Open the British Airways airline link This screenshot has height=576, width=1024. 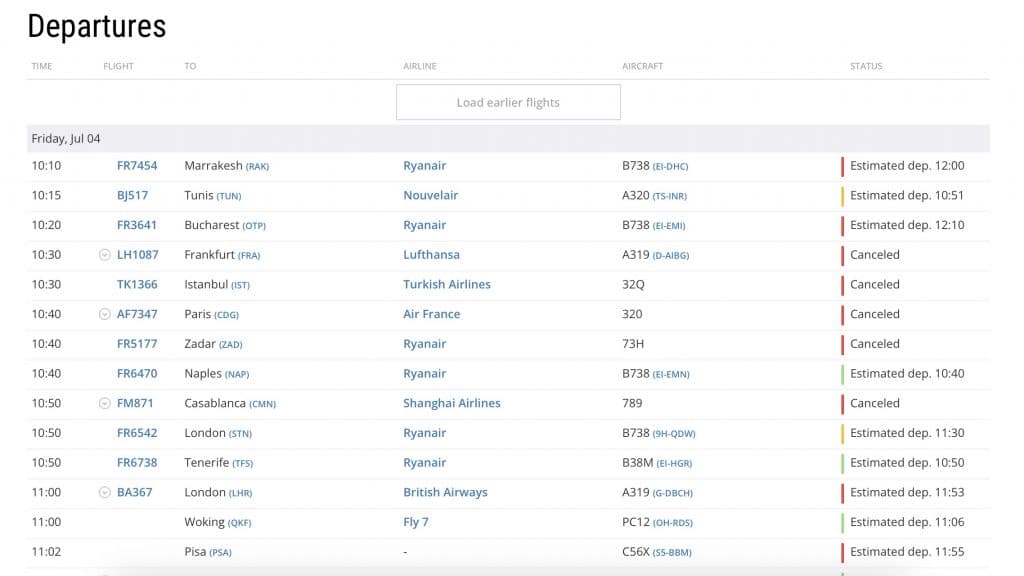[445, 492]
